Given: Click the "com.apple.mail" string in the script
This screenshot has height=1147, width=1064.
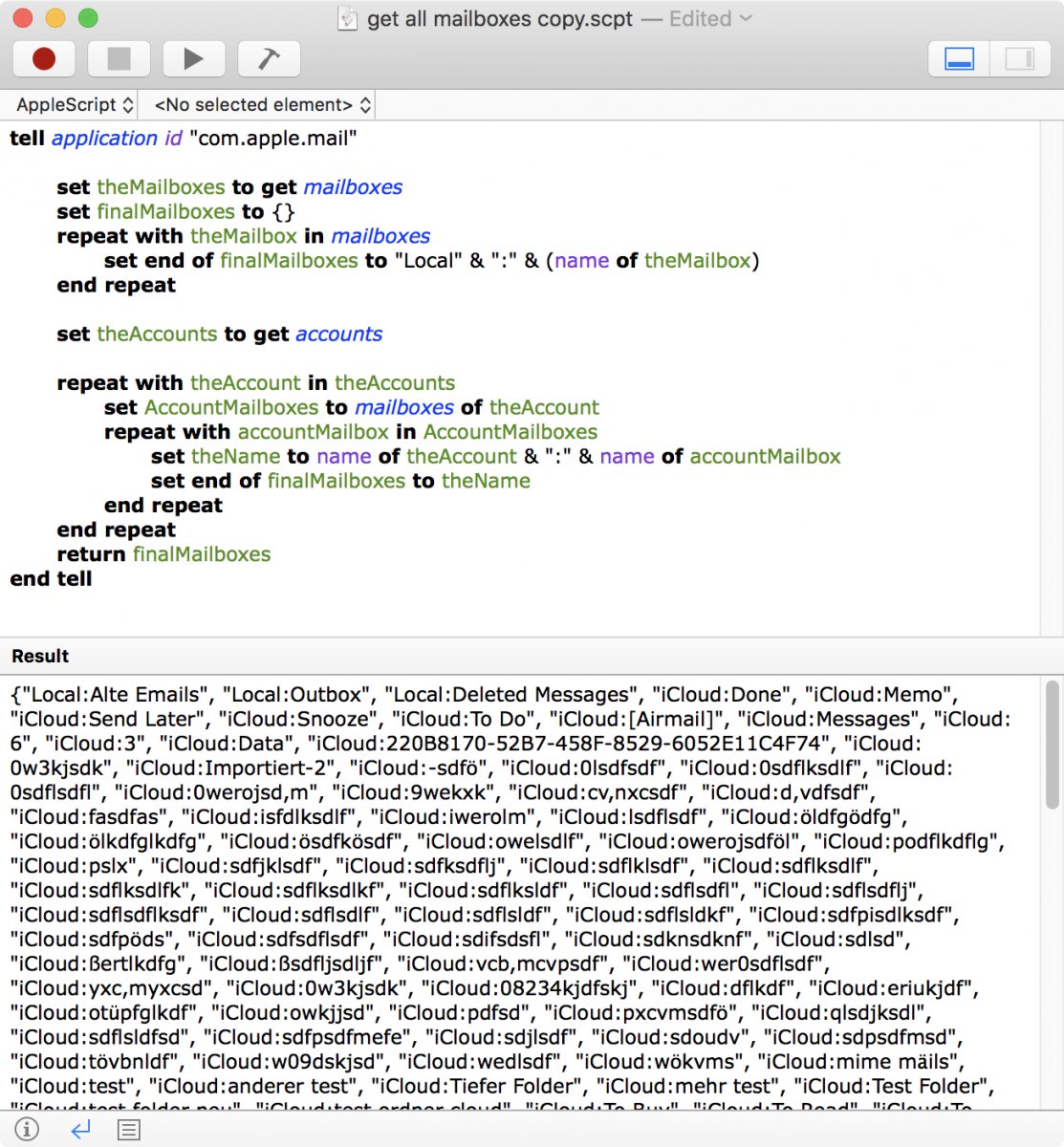Looking at the screenshot, I should pos(273,139).
